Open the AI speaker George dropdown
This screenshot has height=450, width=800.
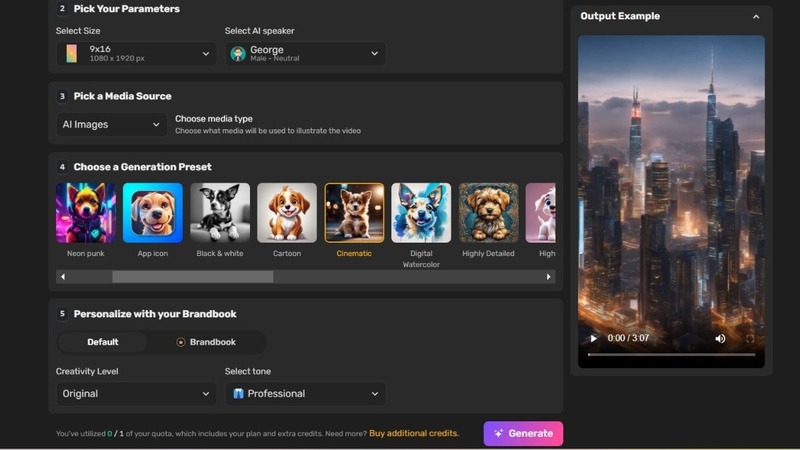coord(305,54)
